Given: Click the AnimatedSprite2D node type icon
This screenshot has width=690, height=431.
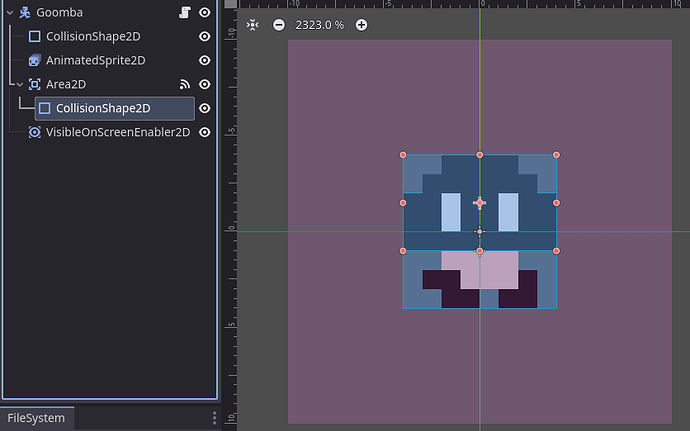Looking at the screenshot, I should point(35,60).
